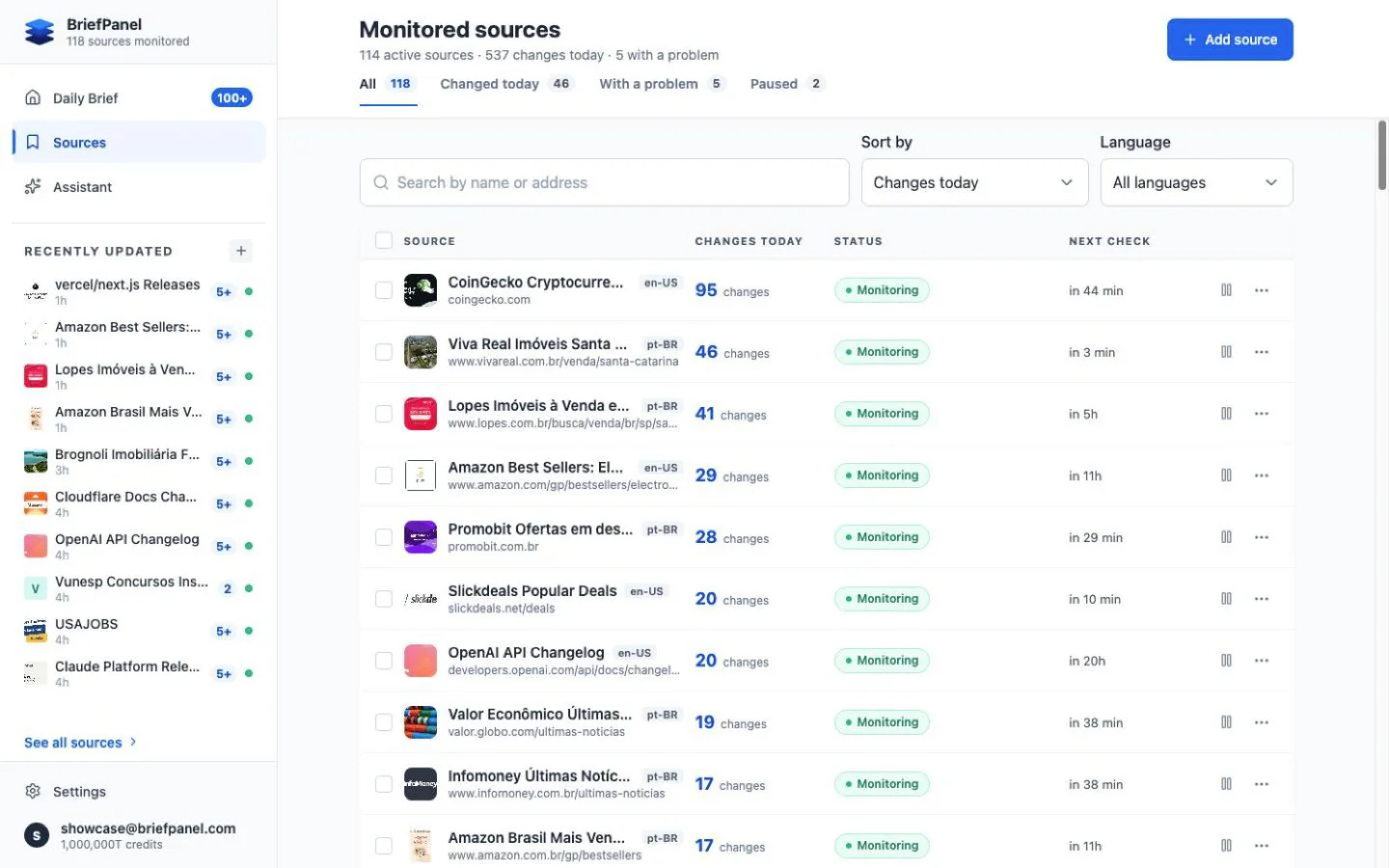
Task: Open the Assistant sparkle icon
Action: click(x=33, y=186)
